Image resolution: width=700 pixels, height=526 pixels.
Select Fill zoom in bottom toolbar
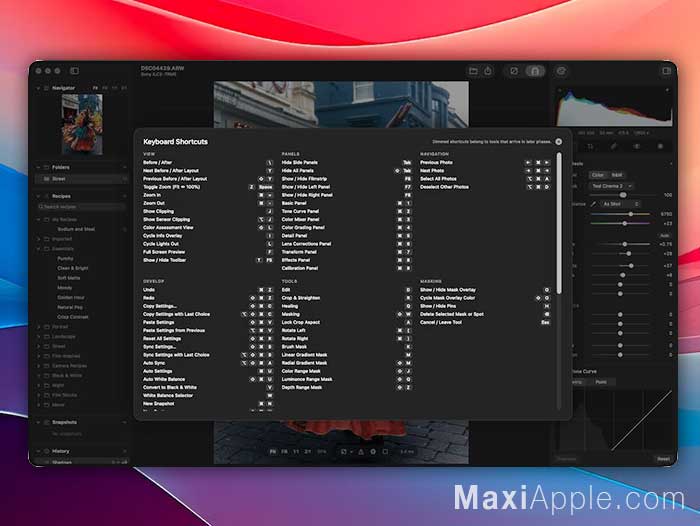click(284, 452)
